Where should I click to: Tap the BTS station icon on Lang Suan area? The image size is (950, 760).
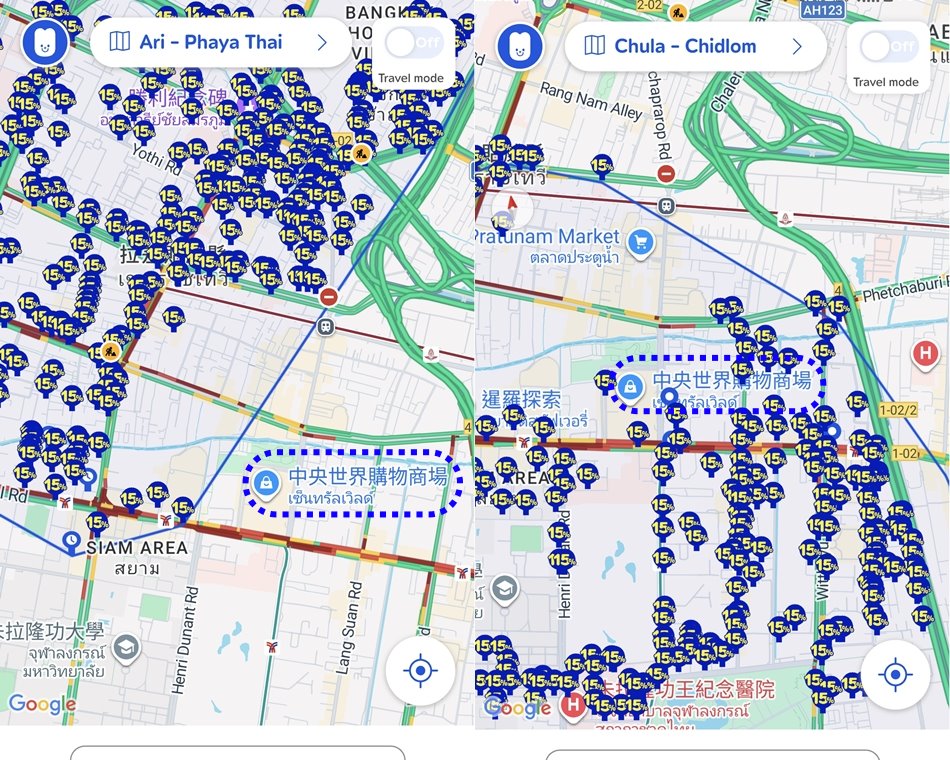point(272,648)
